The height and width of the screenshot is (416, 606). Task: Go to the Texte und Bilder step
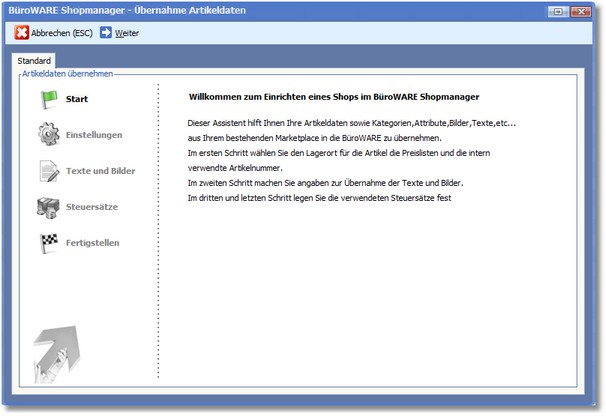[100, 171]
